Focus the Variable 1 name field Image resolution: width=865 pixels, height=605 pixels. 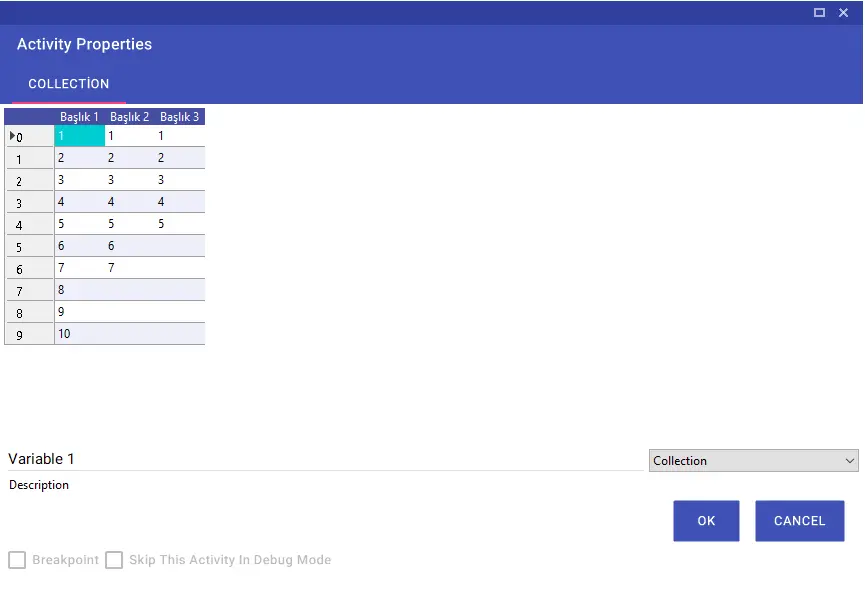click(x=325, y=459)
